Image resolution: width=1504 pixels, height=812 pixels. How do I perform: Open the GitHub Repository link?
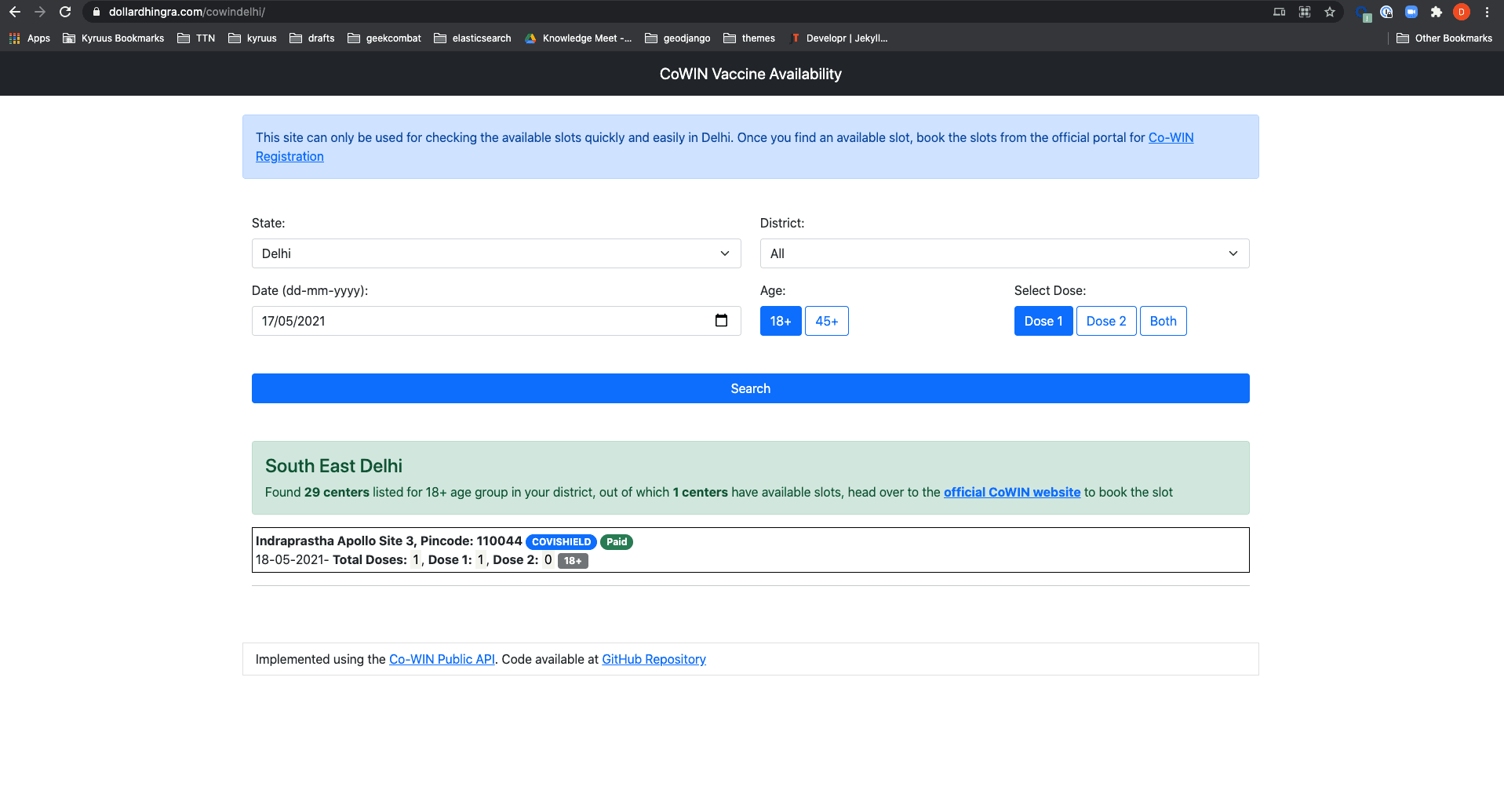(654, 659)
